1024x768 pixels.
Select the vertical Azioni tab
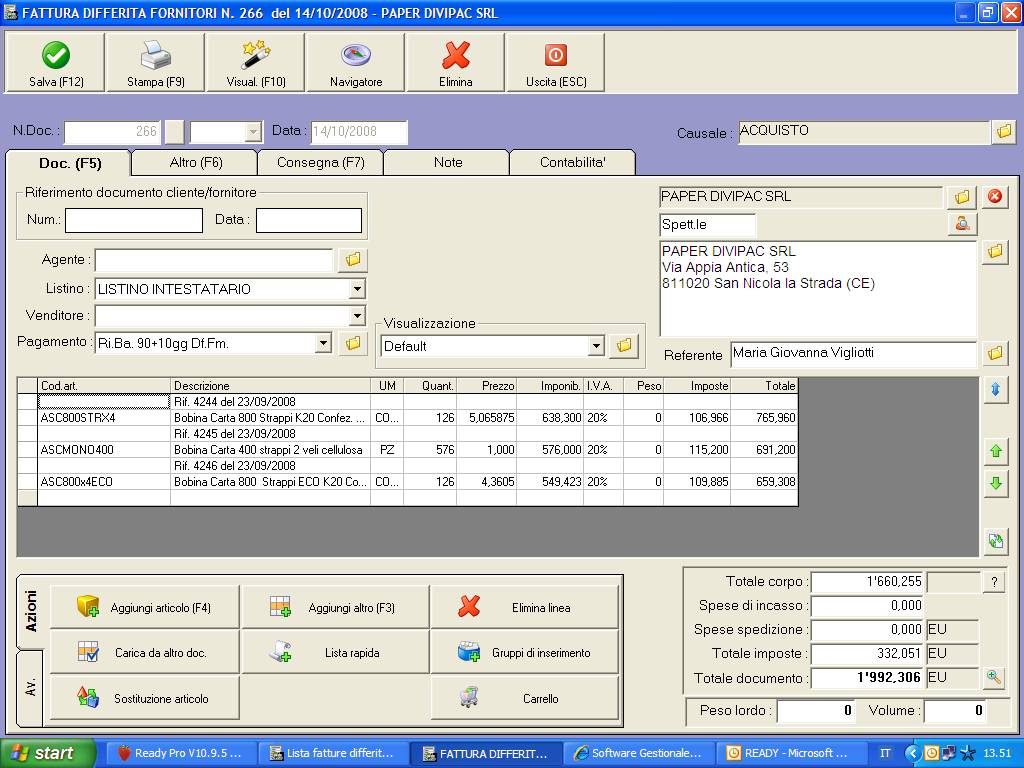(x=30, y=611)
